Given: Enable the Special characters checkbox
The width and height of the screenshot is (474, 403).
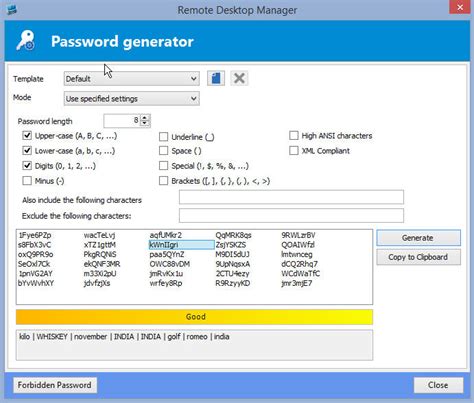Looking at the screenshot, I should pos(163,166).
